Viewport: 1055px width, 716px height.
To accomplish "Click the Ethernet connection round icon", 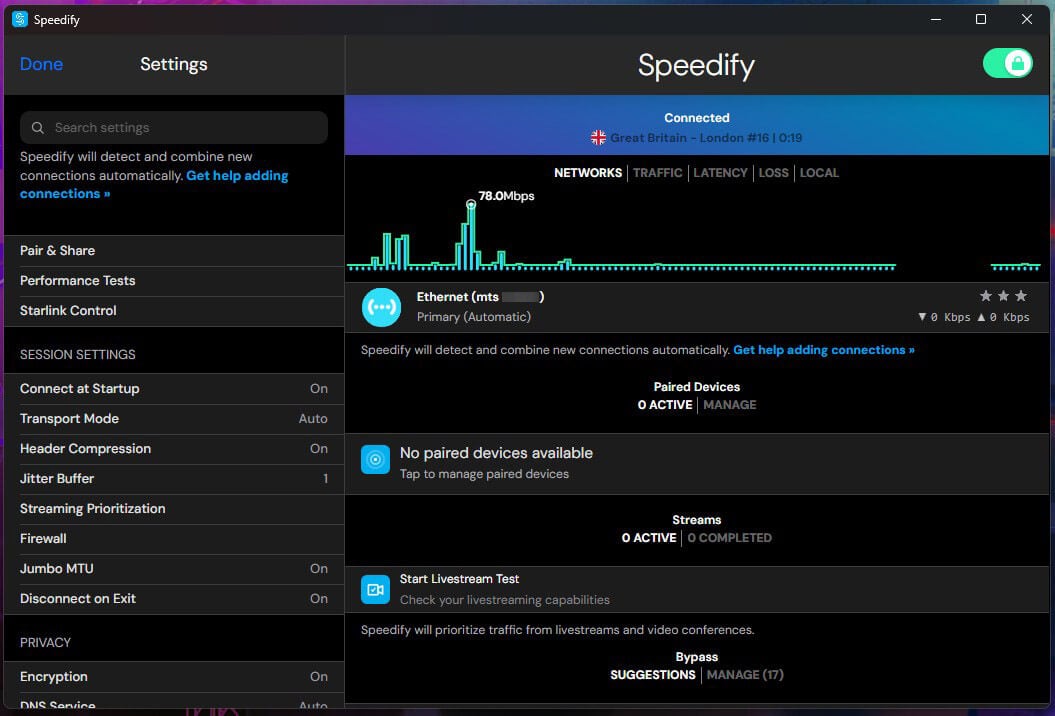I will pos(381,307).
